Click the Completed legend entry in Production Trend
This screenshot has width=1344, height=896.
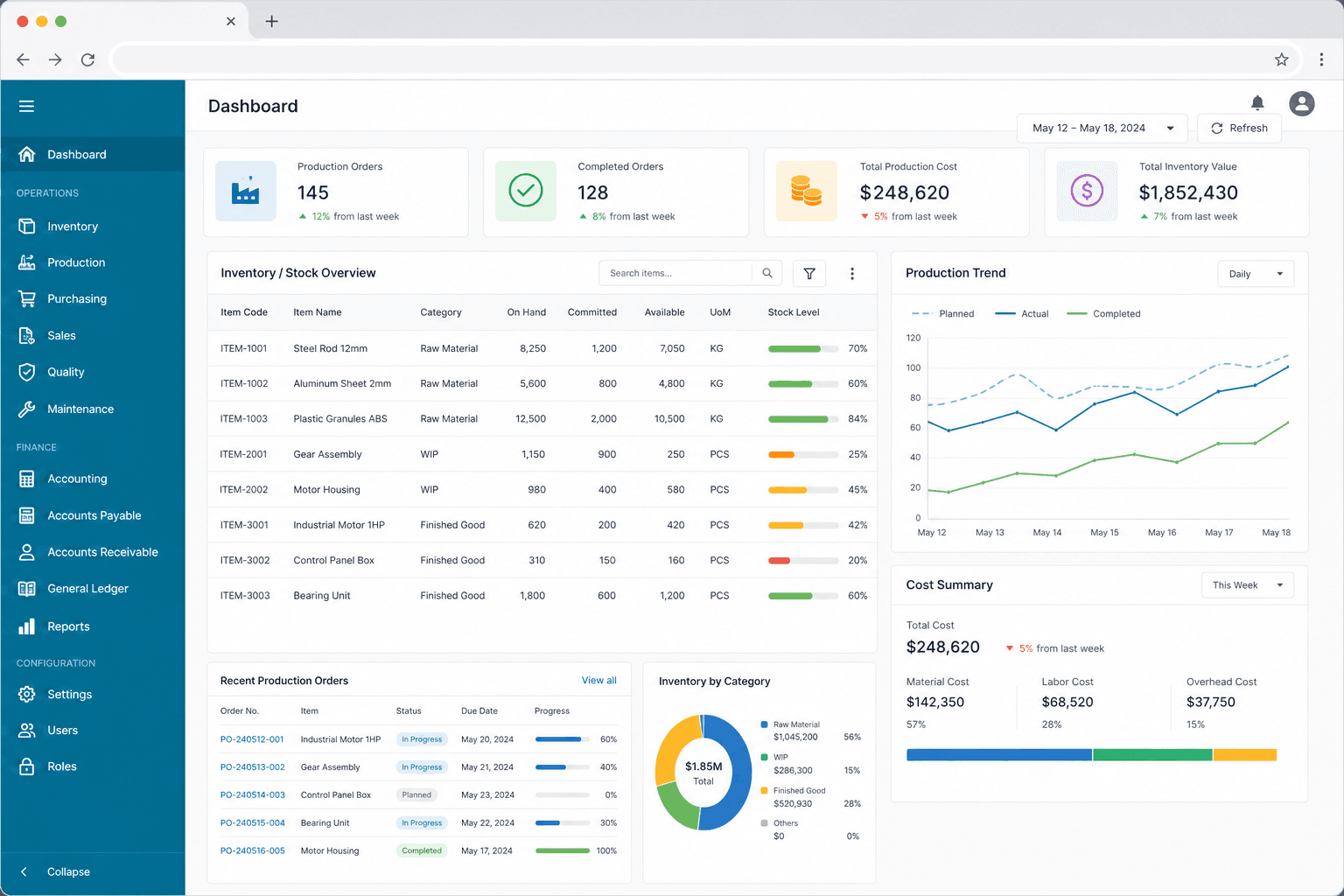[1104, 313]
